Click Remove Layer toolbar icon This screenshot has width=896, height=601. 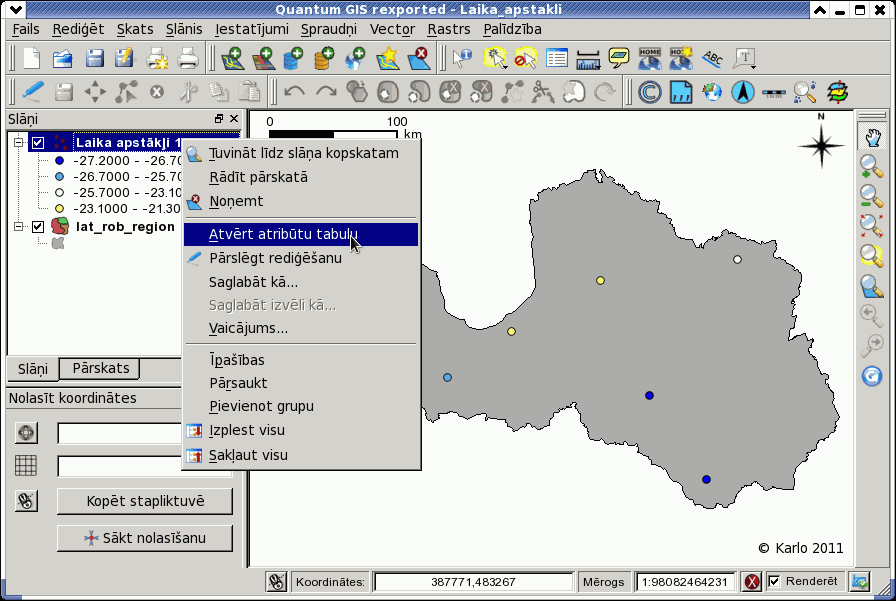[419, 58]
